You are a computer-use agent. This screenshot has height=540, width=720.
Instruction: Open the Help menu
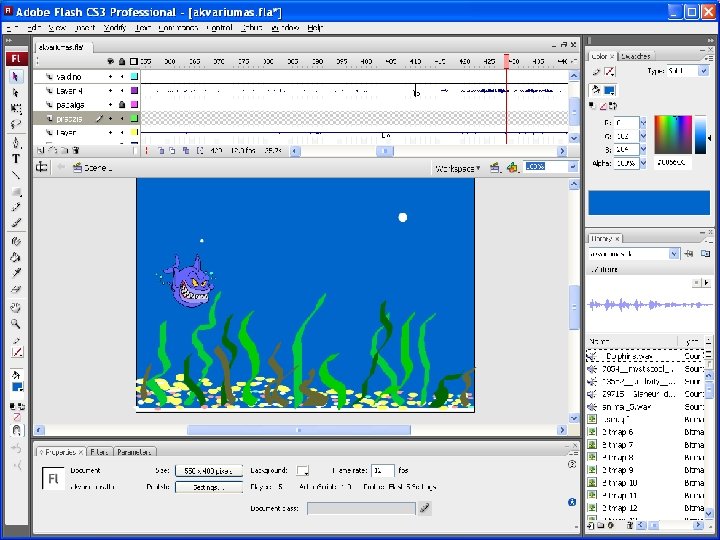pyautogui.click(x=315, y=28)
